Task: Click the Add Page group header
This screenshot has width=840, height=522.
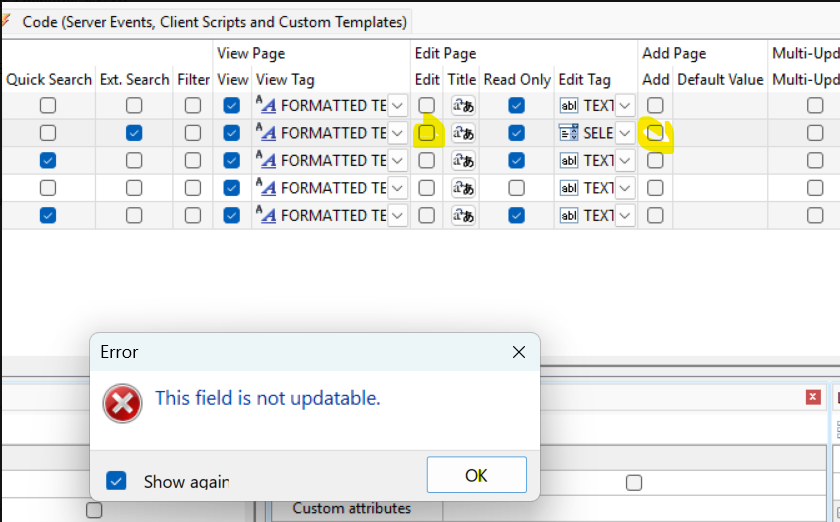Action: 674,54
